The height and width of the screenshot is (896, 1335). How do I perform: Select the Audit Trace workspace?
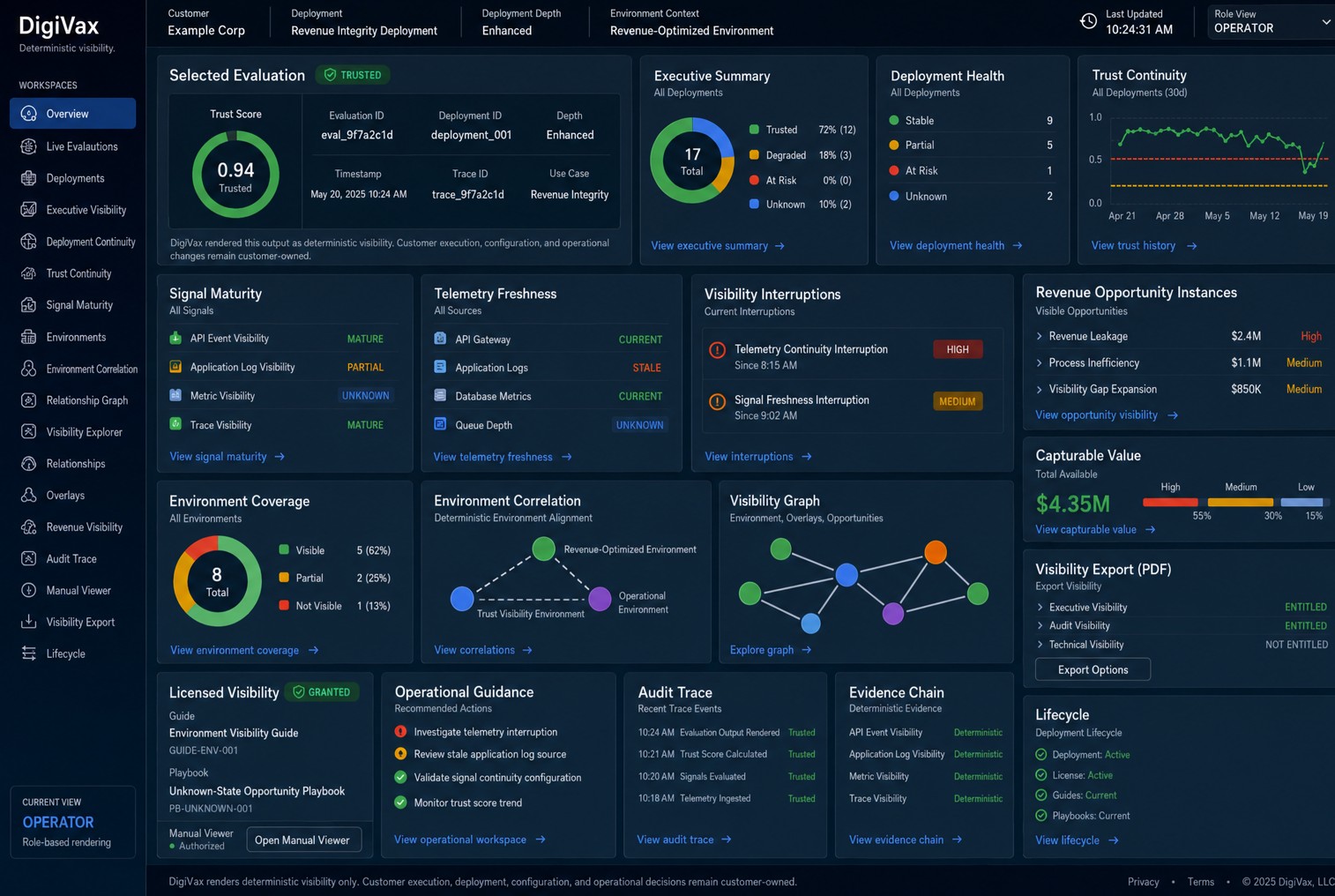[x=73, y=559]
